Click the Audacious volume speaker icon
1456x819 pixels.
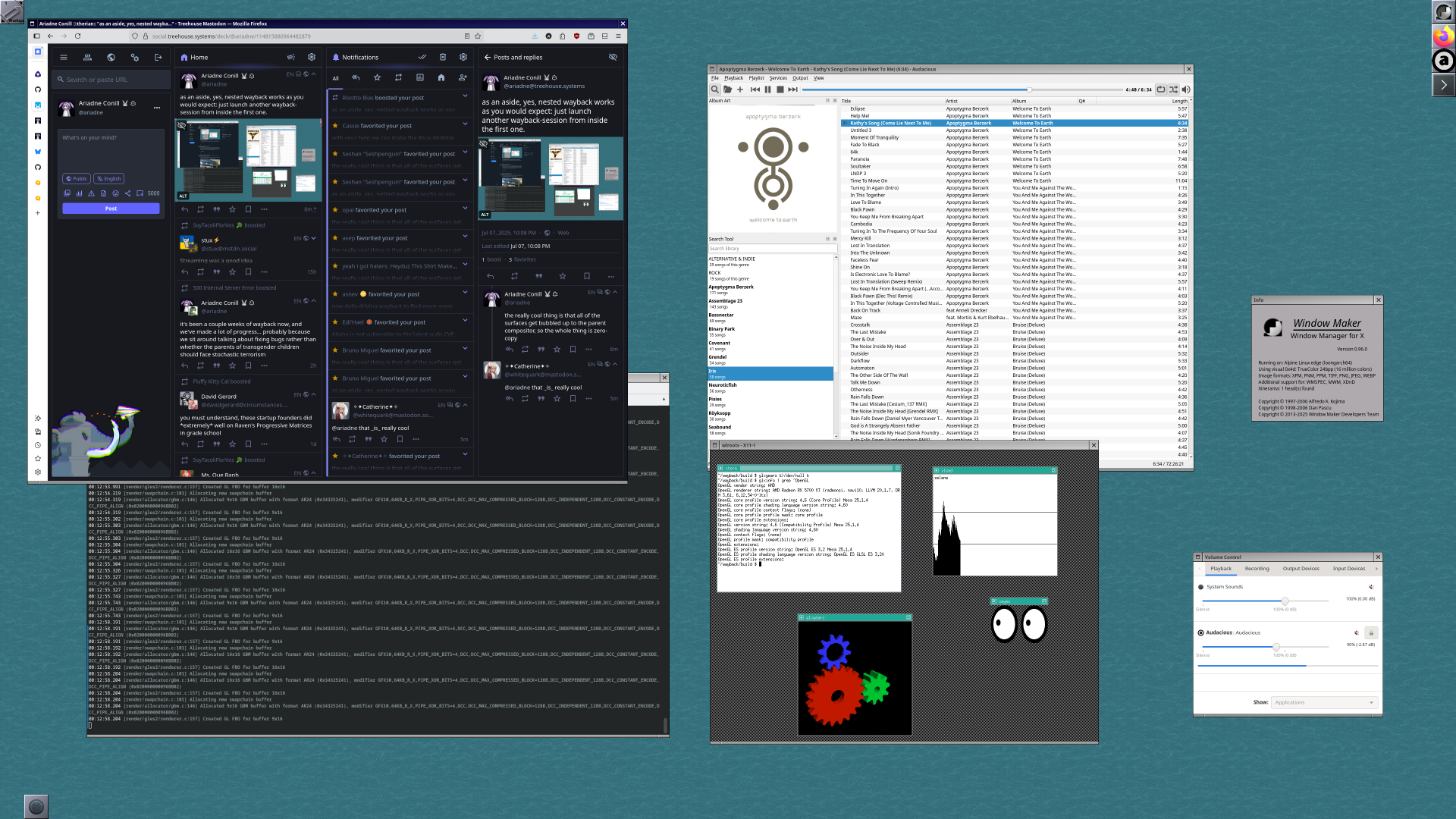pyautogui.click(x=1186, y=89)
